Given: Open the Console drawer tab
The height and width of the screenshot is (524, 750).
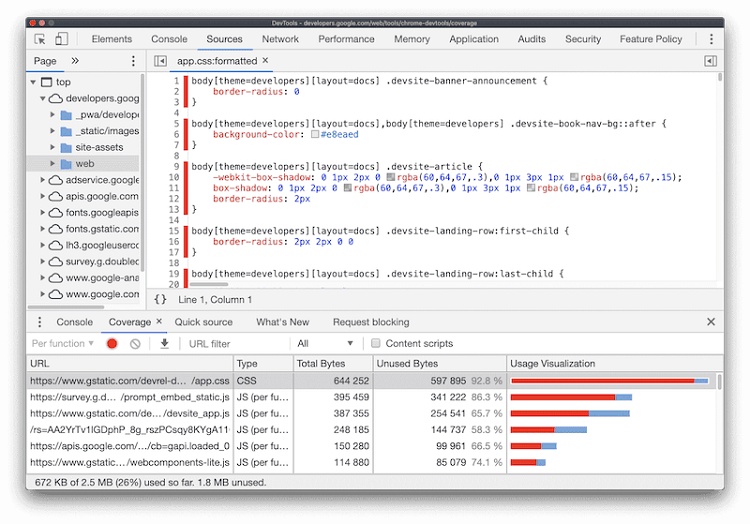Looking at the screenshot, I should point(74,322).
